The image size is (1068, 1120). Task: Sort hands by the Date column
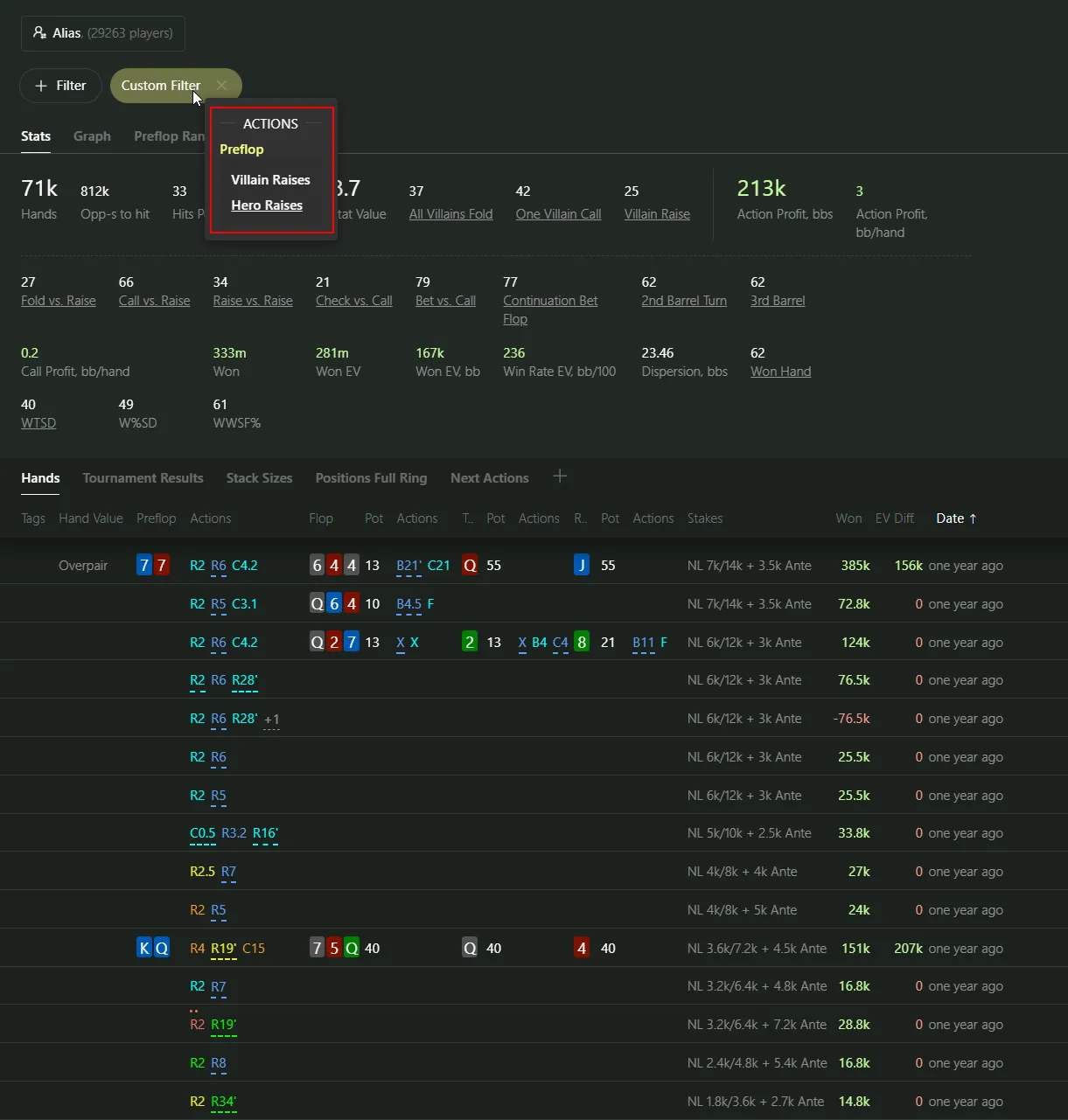click(x=955, y=518)
